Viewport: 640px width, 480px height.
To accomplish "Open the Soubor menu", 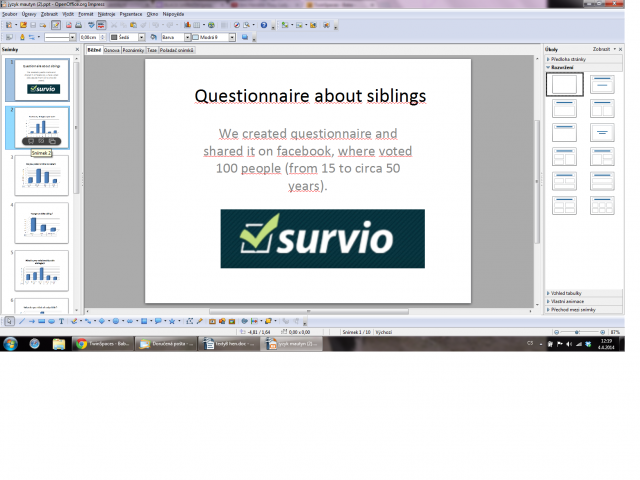I will coord(9,14).
